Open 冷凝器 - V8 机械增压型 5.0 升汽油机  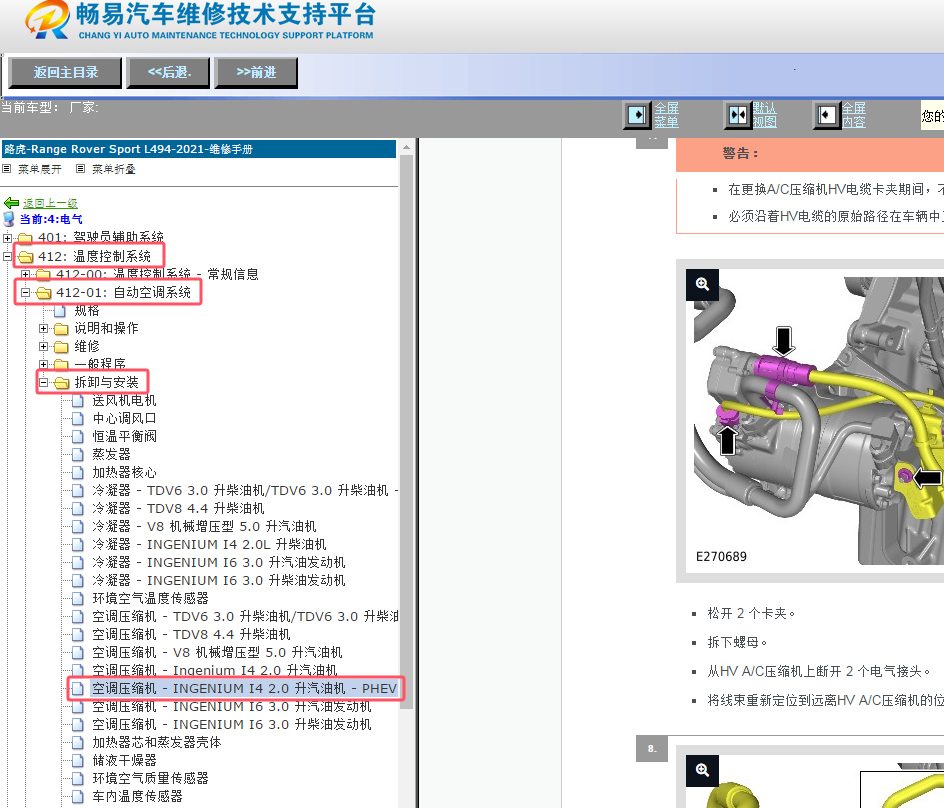click(204, 527)
